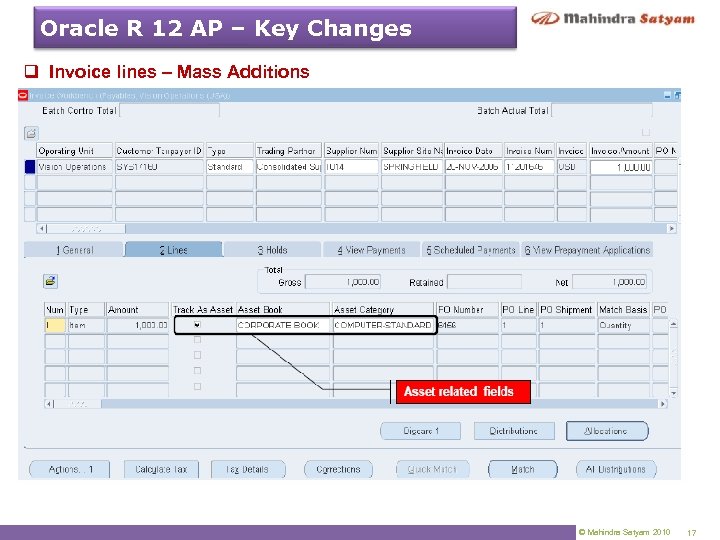
Task: Click the Oracle window title icon
Action: [23, 96]
